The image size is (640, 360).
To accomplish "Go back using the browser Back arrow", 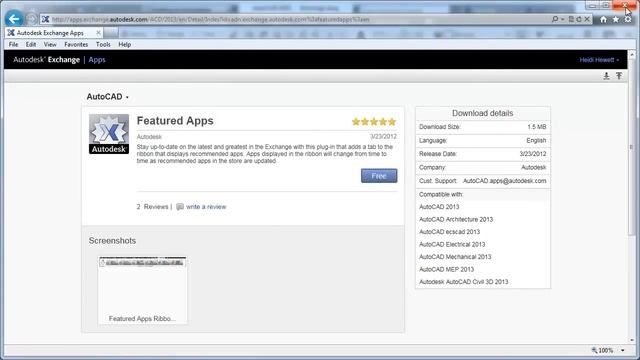I will click(14, 19).
